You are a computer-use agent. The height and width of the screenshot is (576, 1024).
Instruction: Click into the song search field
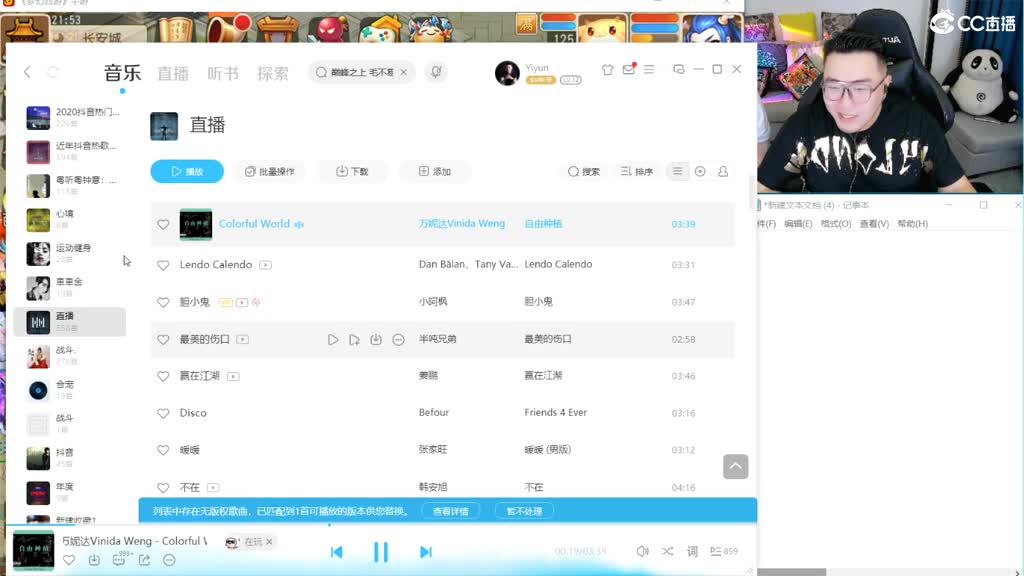tap(360, 72)
